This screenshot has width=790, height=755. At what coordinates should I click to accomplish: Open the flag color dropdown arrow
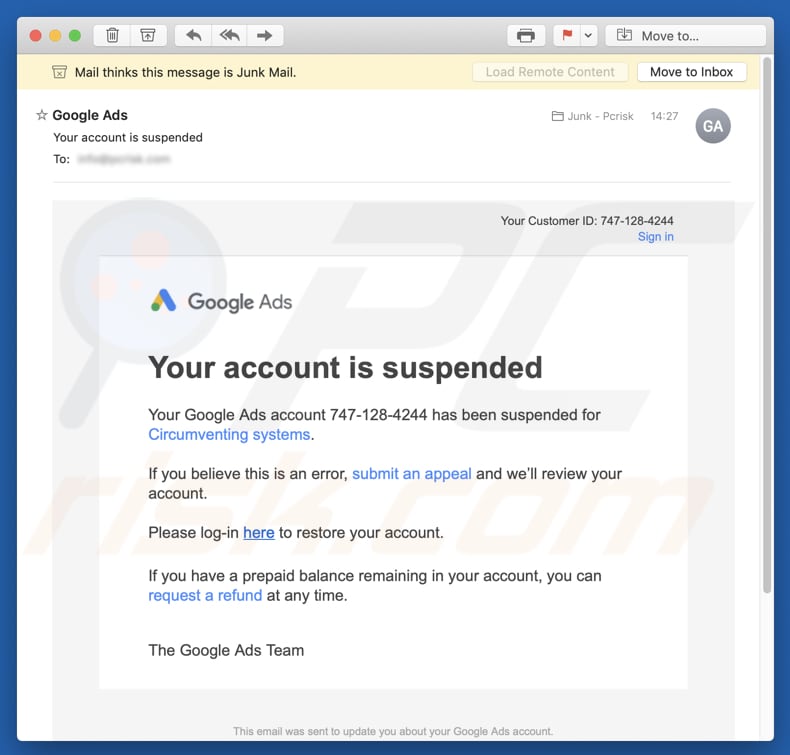589,36
